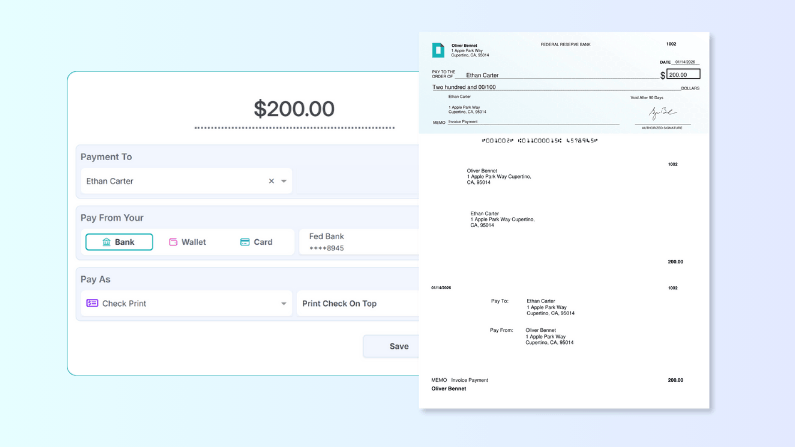Select the Wallet payment option
Screen dimensions: 795x447
click(x=187, y=242)
